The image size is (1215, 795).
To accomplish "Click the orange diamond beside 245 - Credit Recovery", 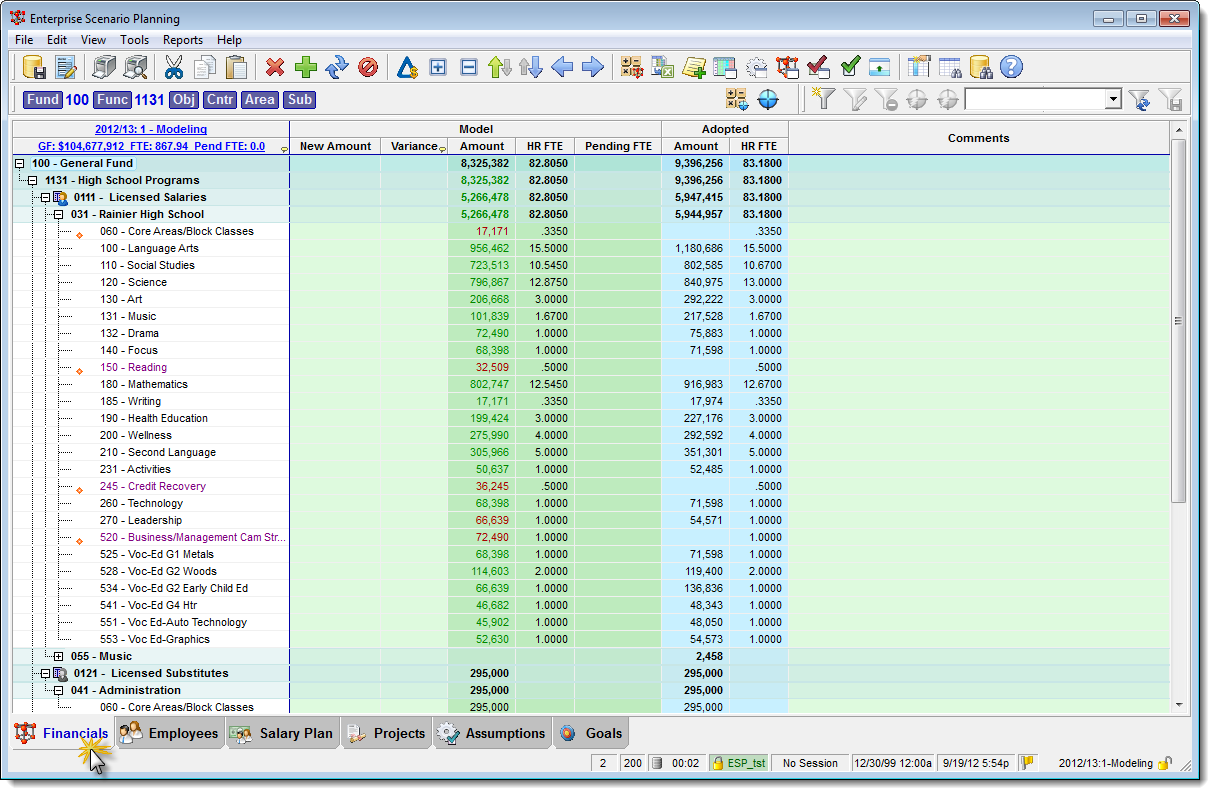I will point(79,486).
